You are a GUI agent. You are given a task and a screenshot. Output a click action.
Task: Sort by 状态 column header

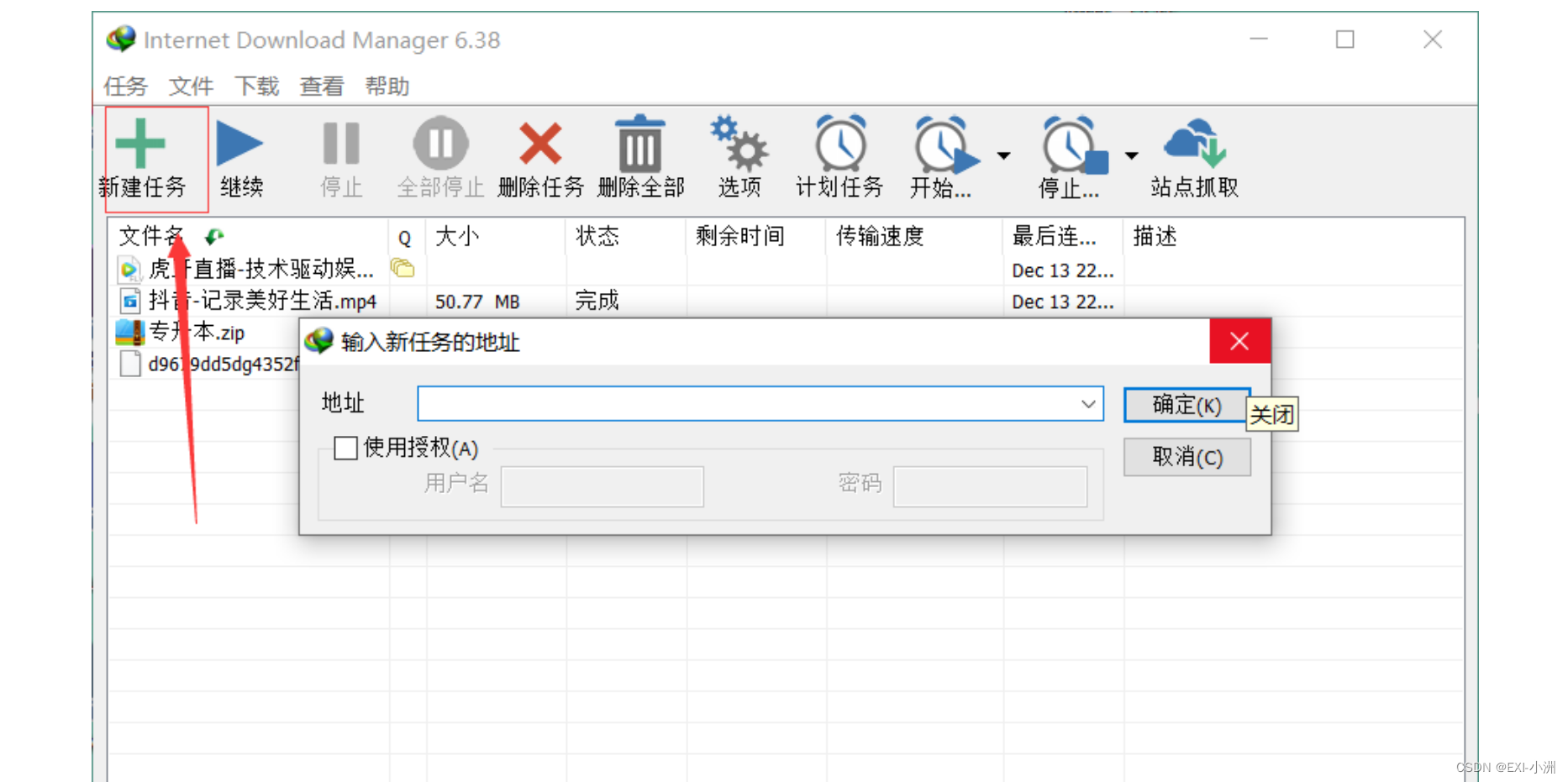click(626, 237)
